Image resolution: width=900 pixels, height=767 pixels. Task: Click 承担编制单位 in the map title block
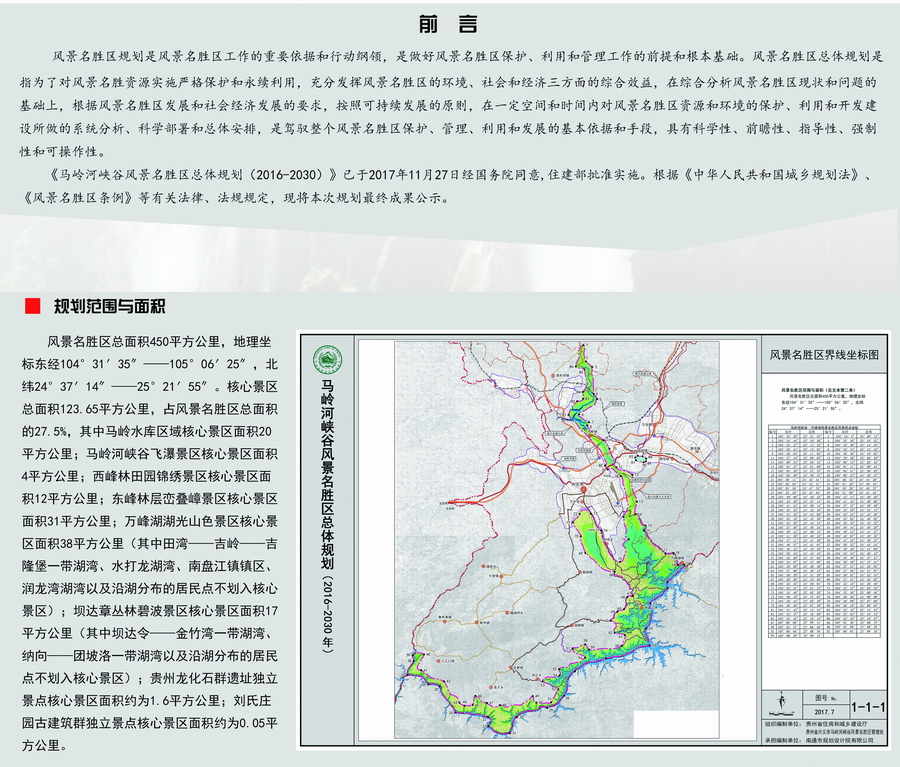point(782,740)
